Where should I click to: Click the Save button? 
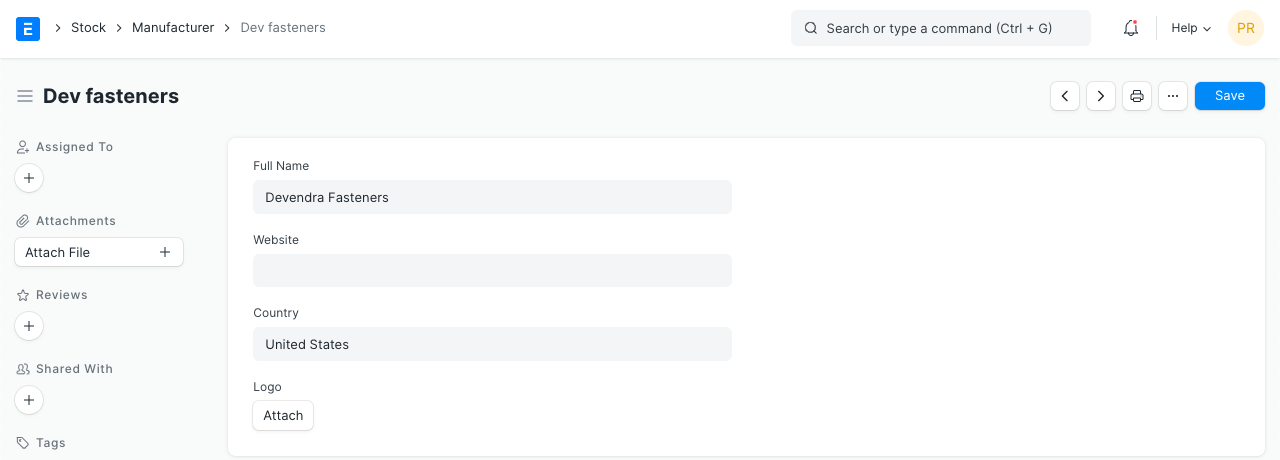(x=1229, y=96)
